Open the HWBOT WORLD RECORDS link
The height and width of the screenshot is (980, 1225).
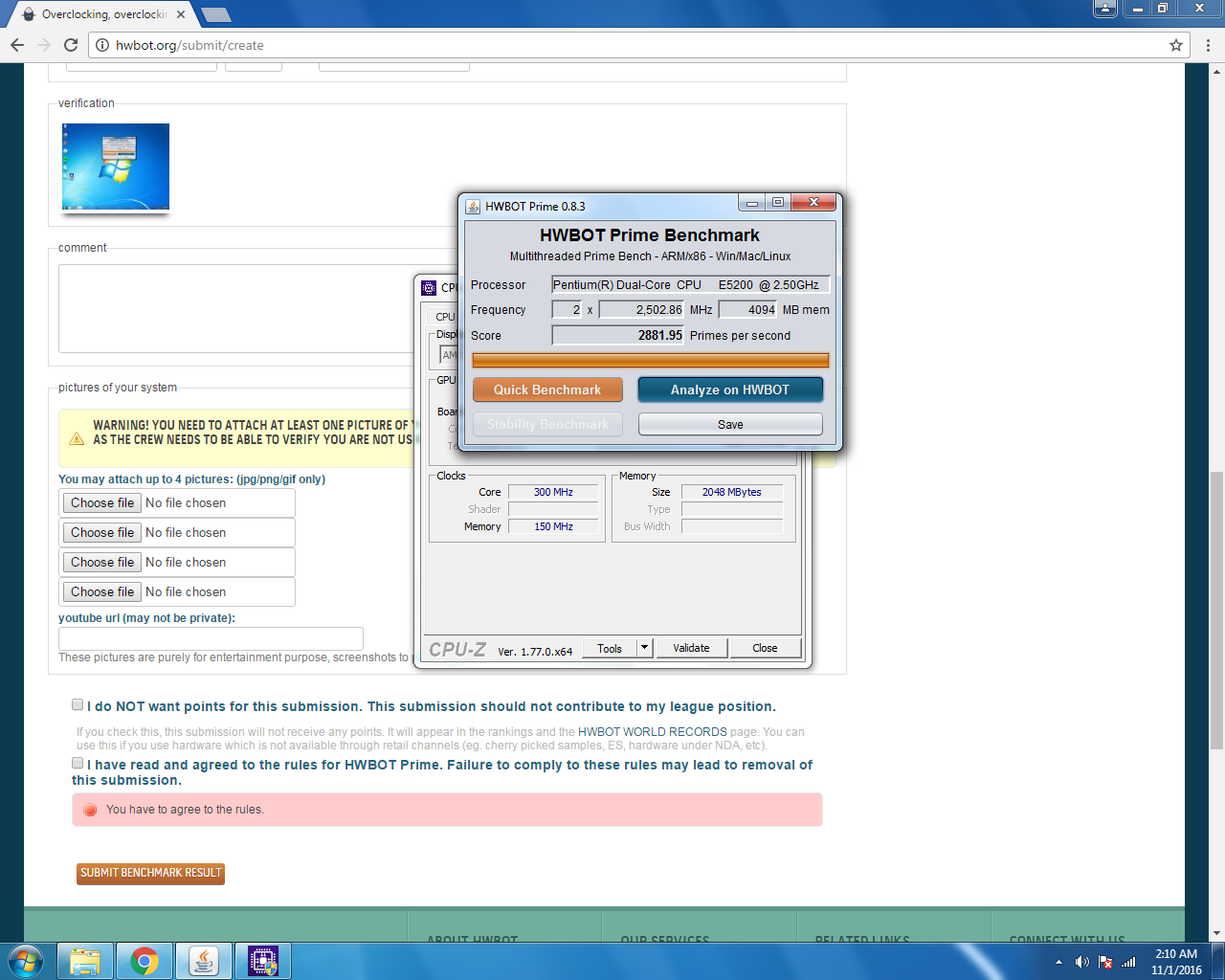[653, 732]
